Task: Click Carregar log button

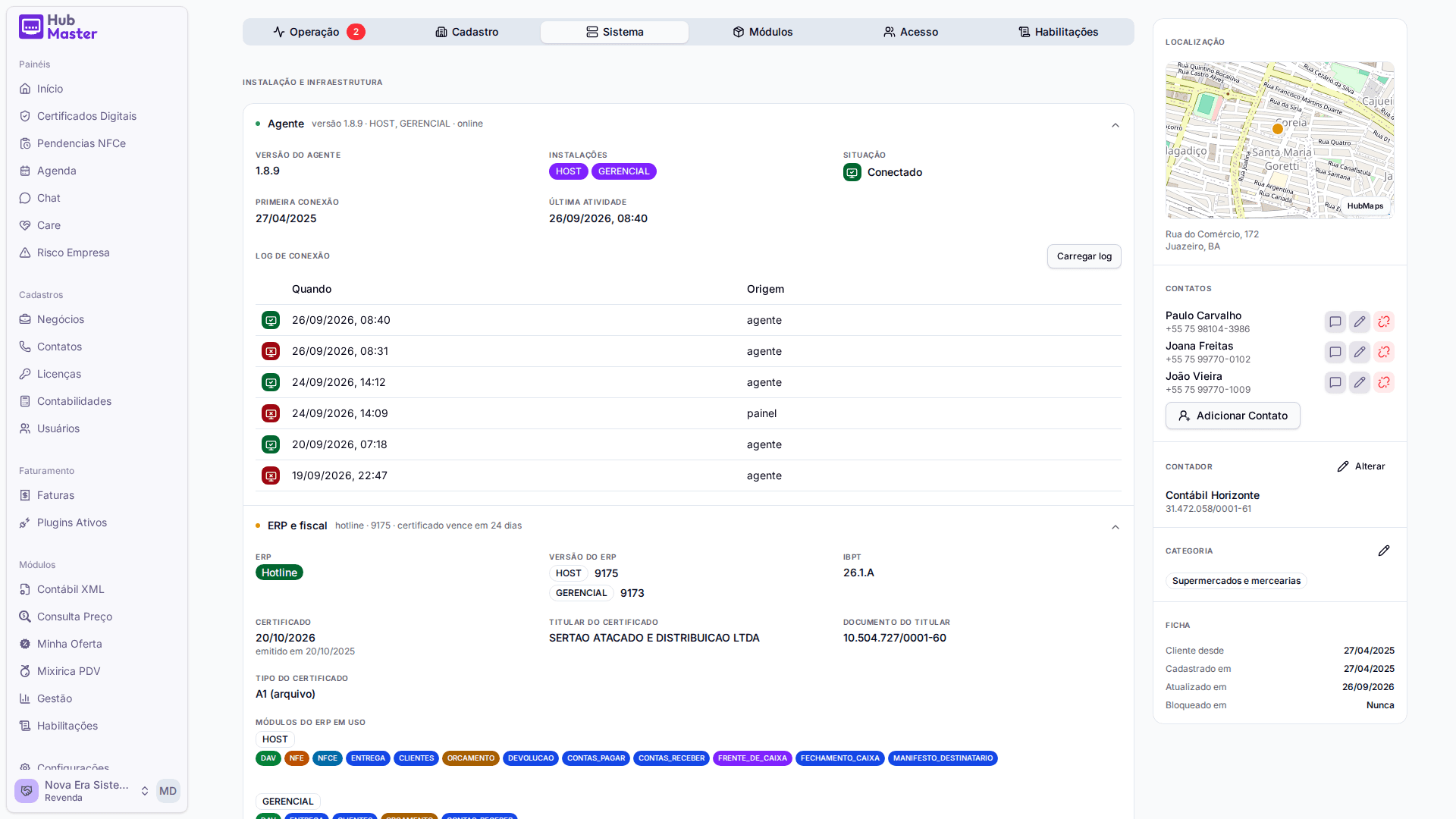Action: pyautogui.click(x=1084, y=256)
